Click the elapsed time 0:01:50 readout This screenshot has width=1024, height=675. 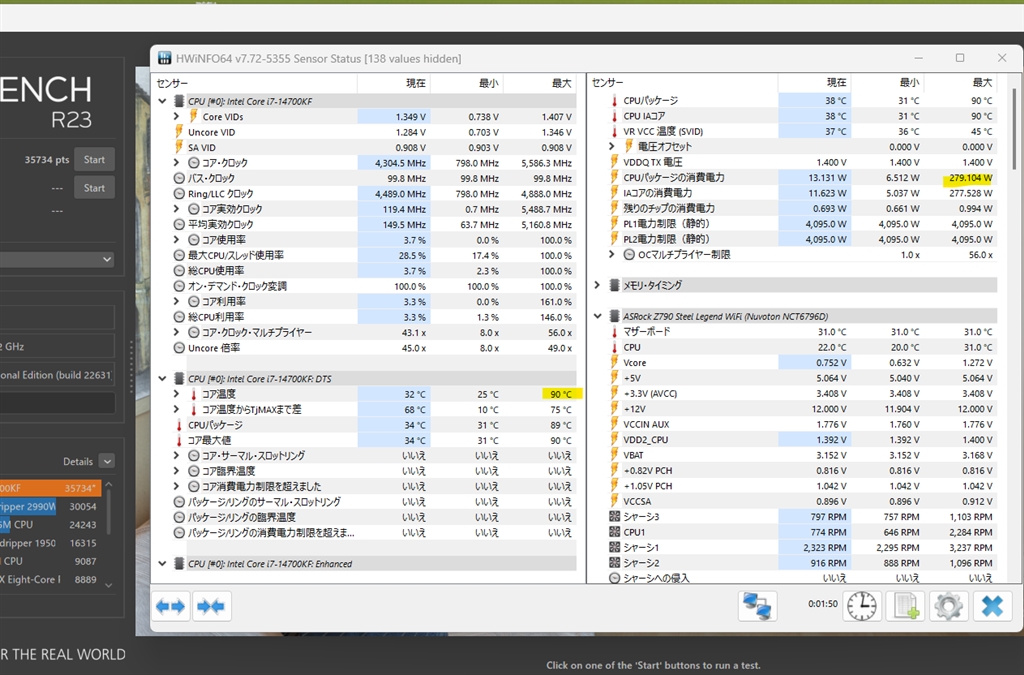(x=822, y=604)
